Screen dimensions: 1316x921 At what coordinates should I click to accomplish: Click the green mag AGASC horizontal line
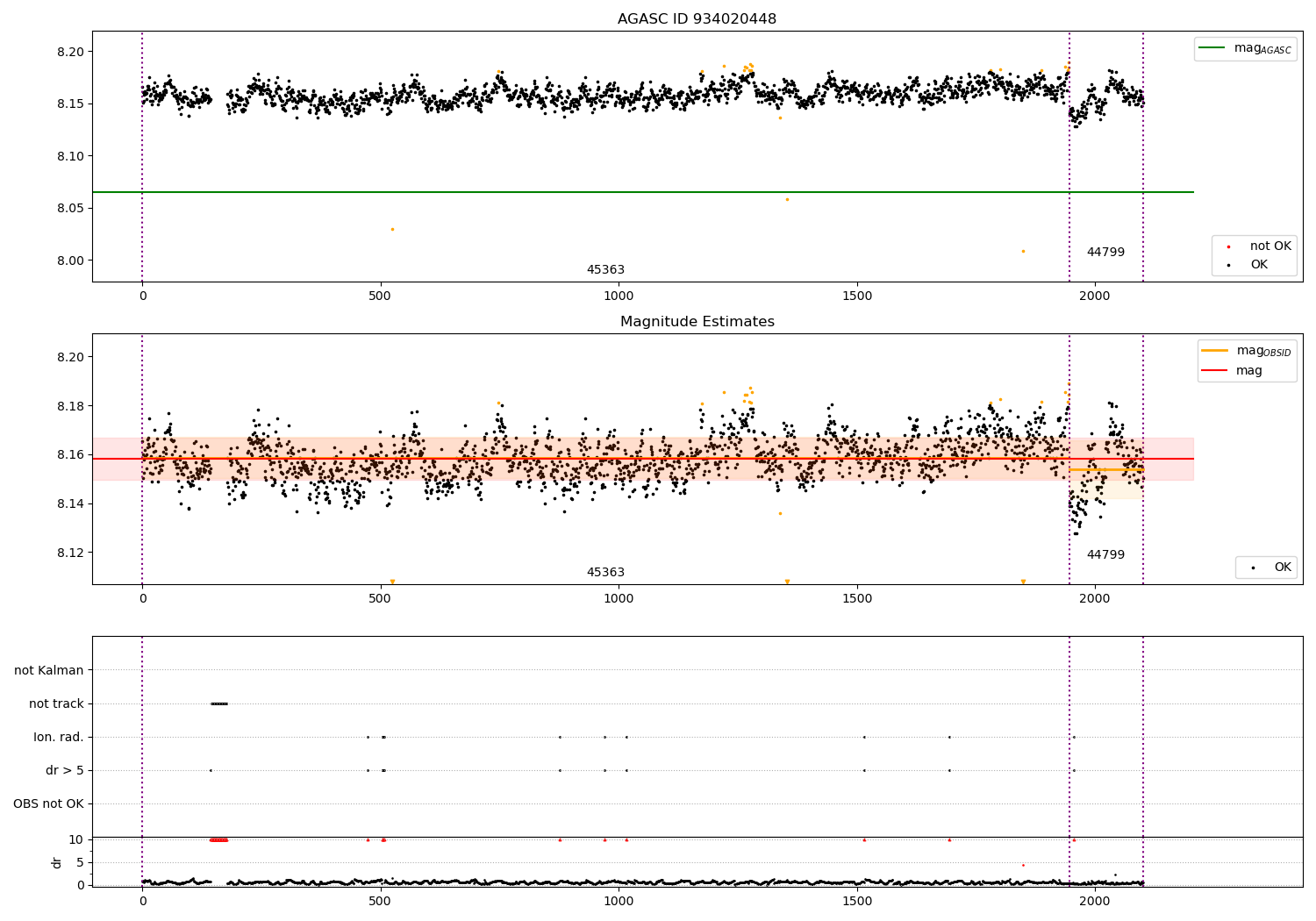point(642,192)
